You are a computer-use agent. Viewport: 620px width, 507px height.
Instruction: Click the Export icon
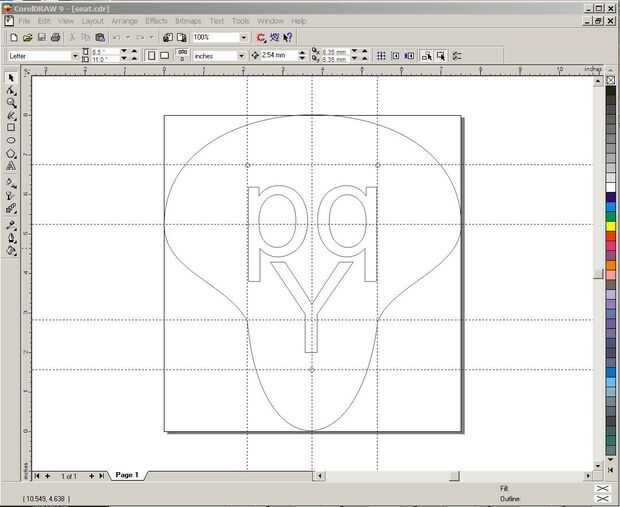(x=182, y=38)
